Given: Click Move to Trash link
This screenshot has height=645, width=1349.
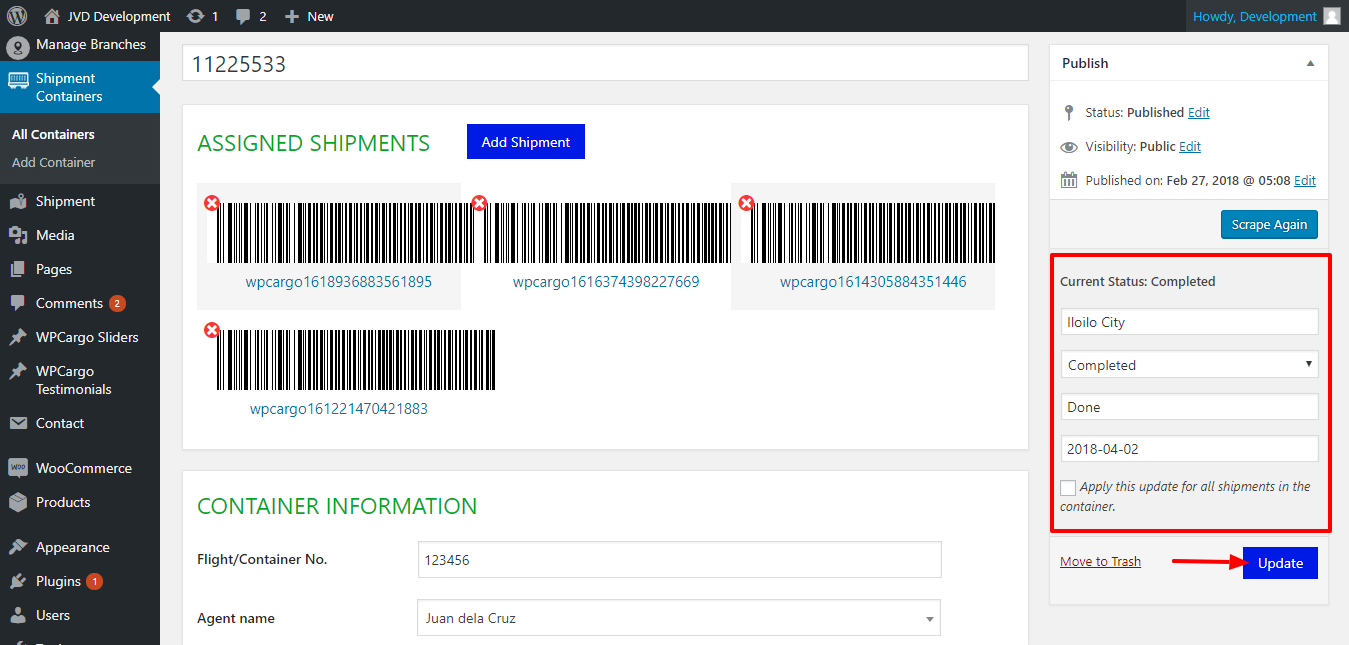Looking at the screenshot, I should (1100, 561).
